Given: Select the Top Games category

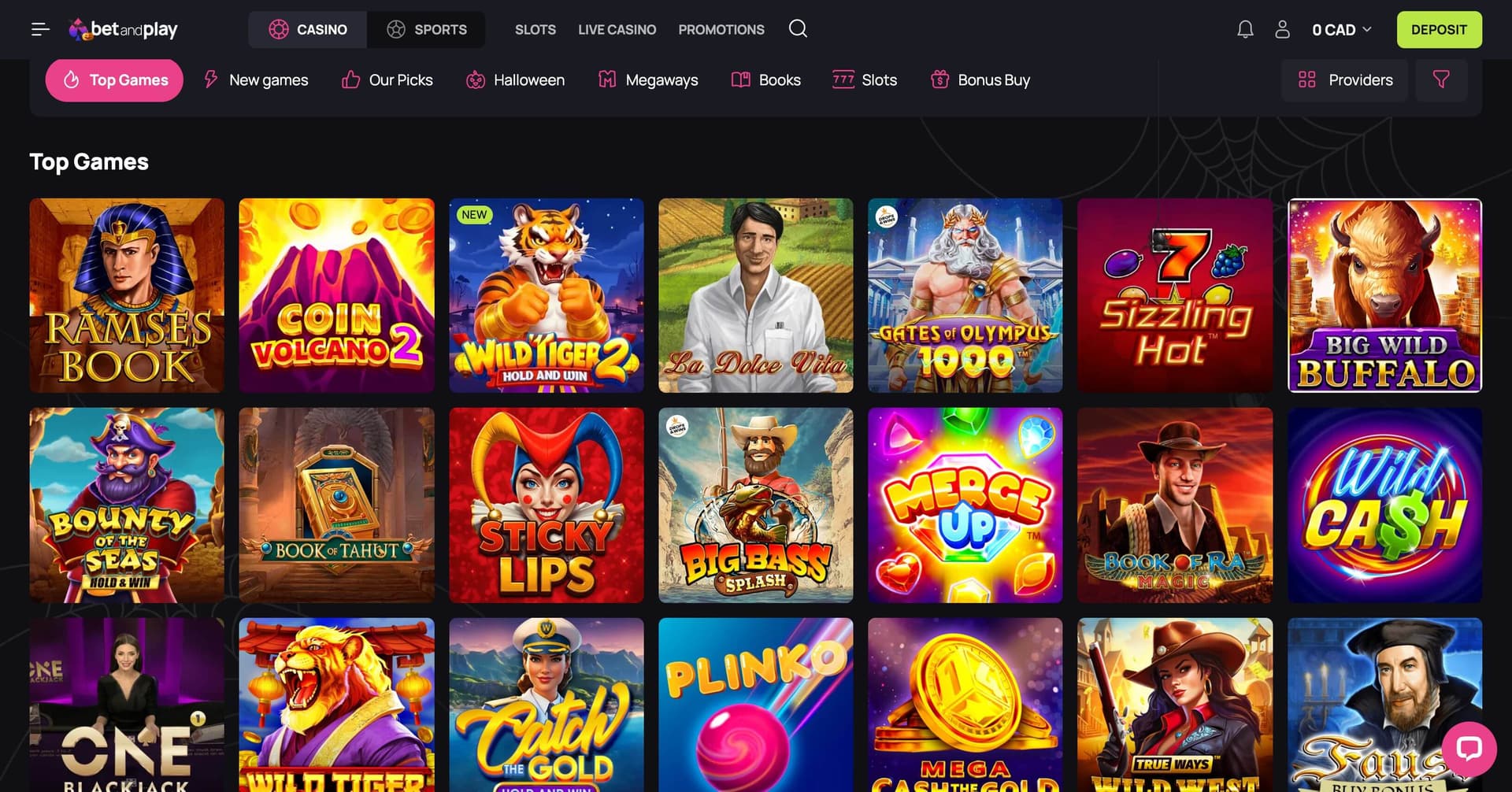Looking at the screenshot, I should pyautogui.click(x=114, y=80).
